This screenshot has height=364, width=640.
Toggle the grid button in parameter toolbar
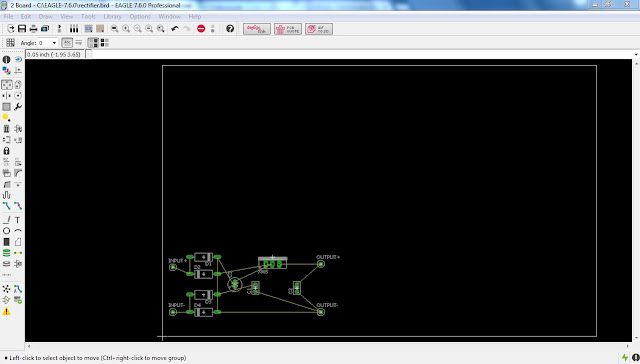tap(10, 42)
